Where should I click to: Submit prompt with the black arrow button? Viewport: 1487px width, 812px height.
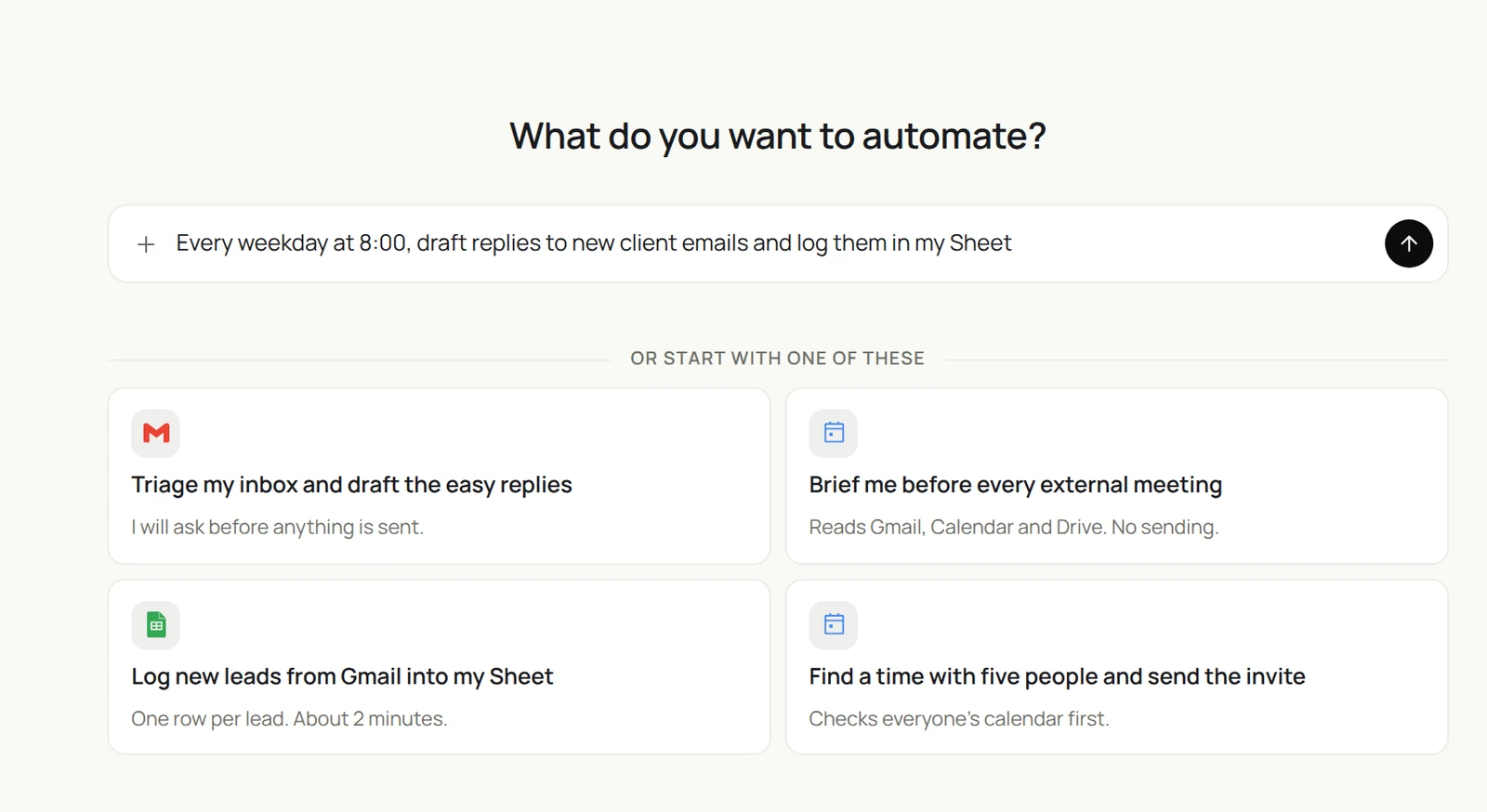1408,243
